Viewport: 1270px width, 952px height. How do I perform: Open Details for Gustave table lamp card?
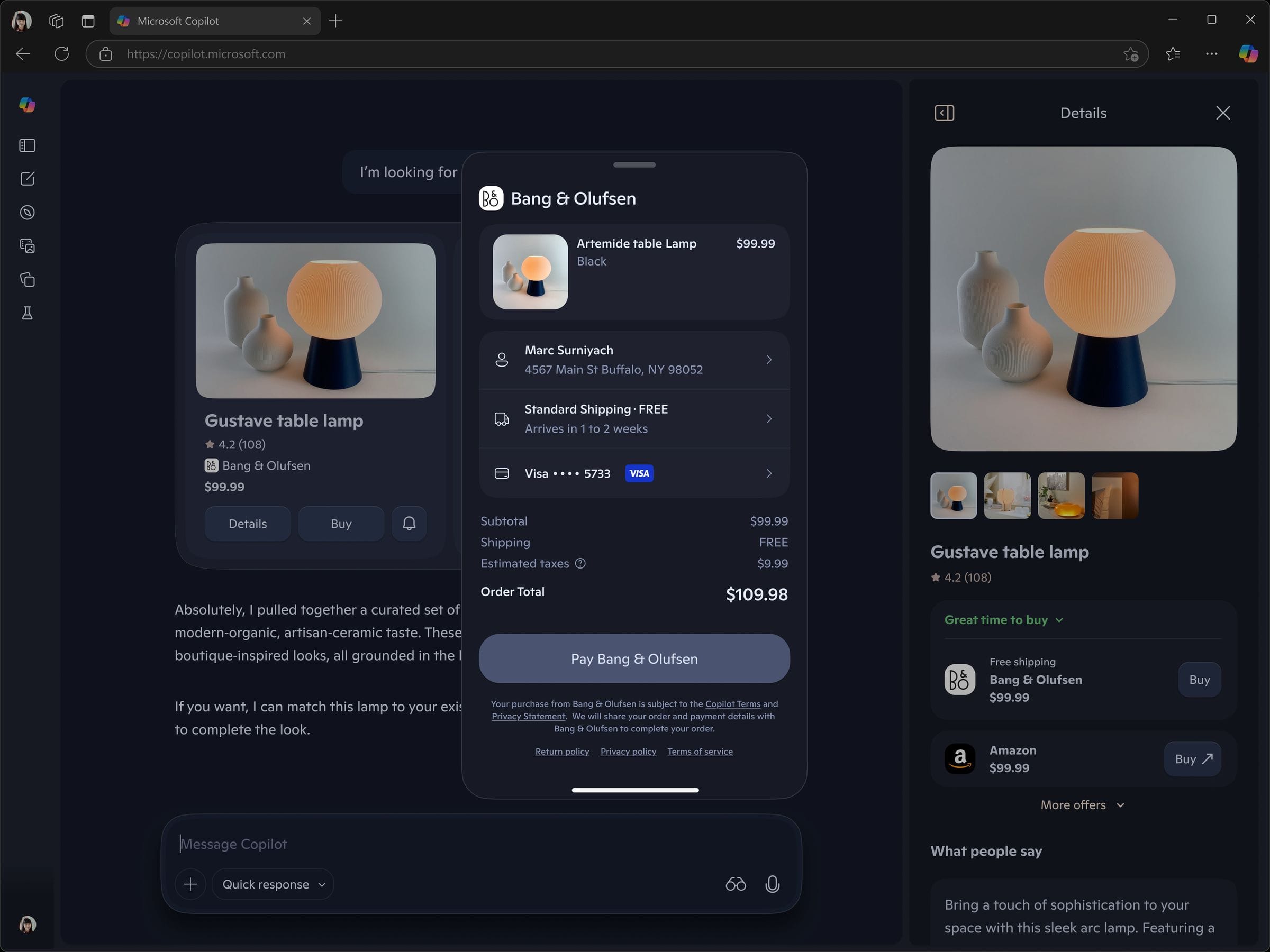coord(248,524)
